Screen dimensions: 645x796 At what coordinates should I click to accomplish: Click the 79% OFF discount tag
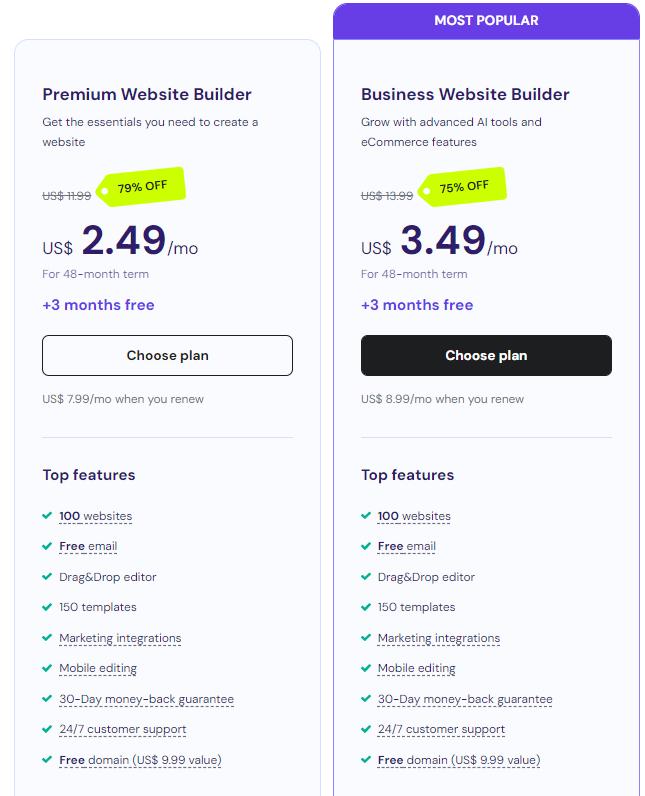[x=141, y=187]
